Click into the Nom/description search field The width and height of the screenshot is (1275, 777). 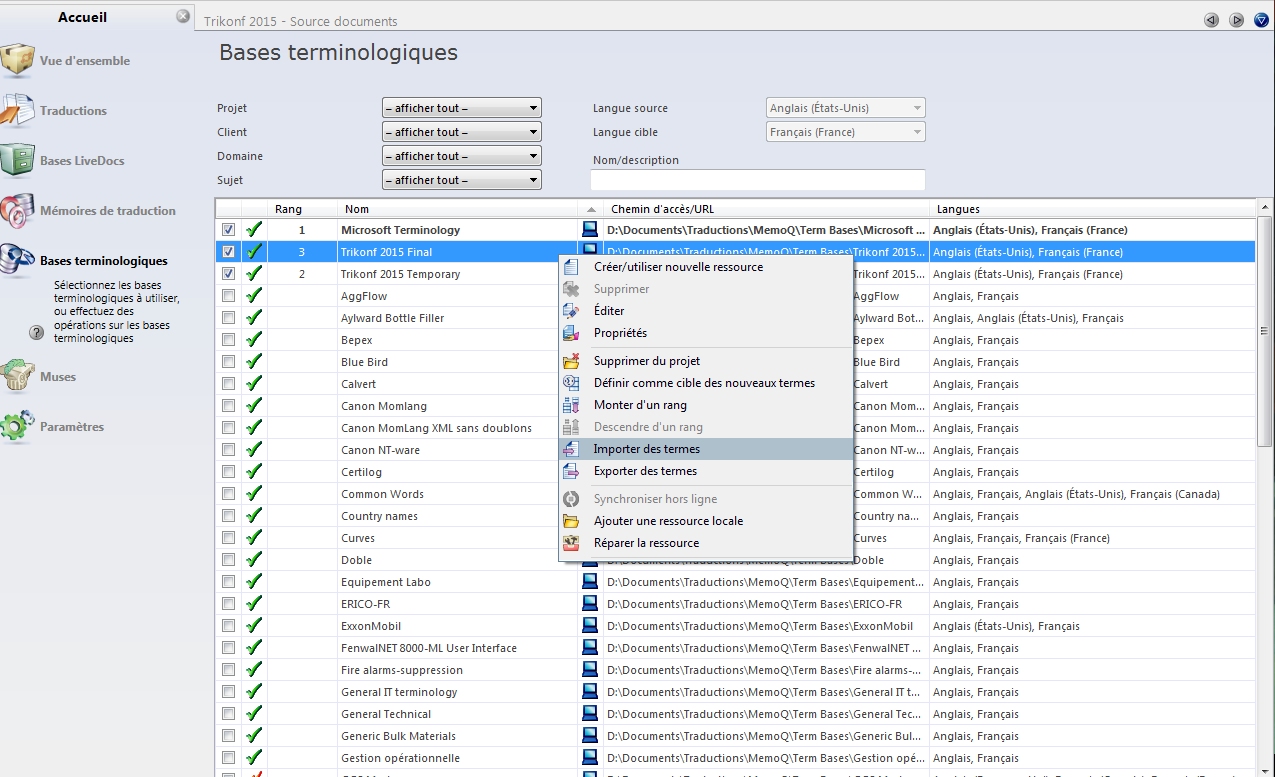[758, 180]
